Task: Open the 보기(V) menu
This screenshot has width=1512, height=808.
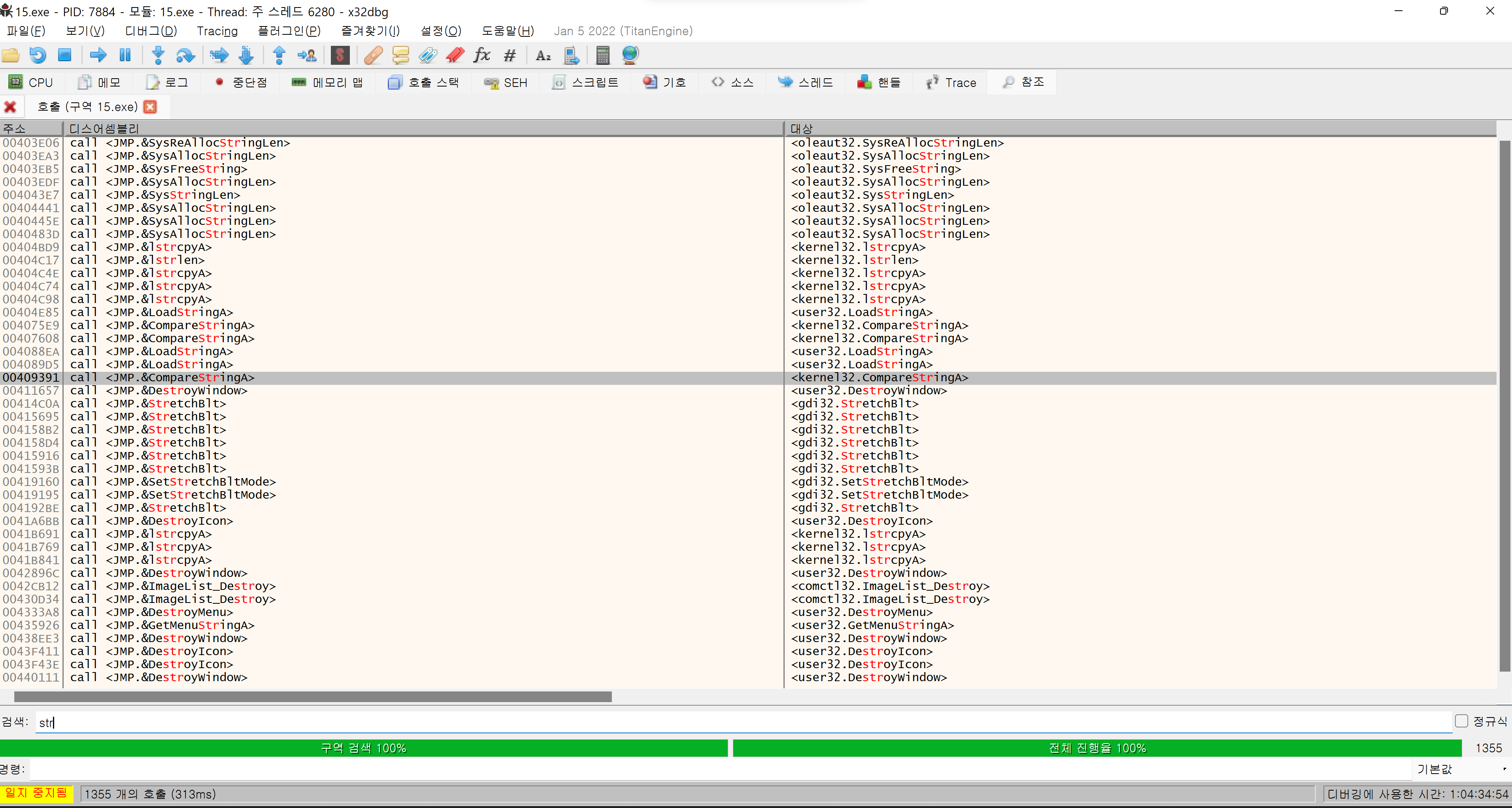Action: 85,31
